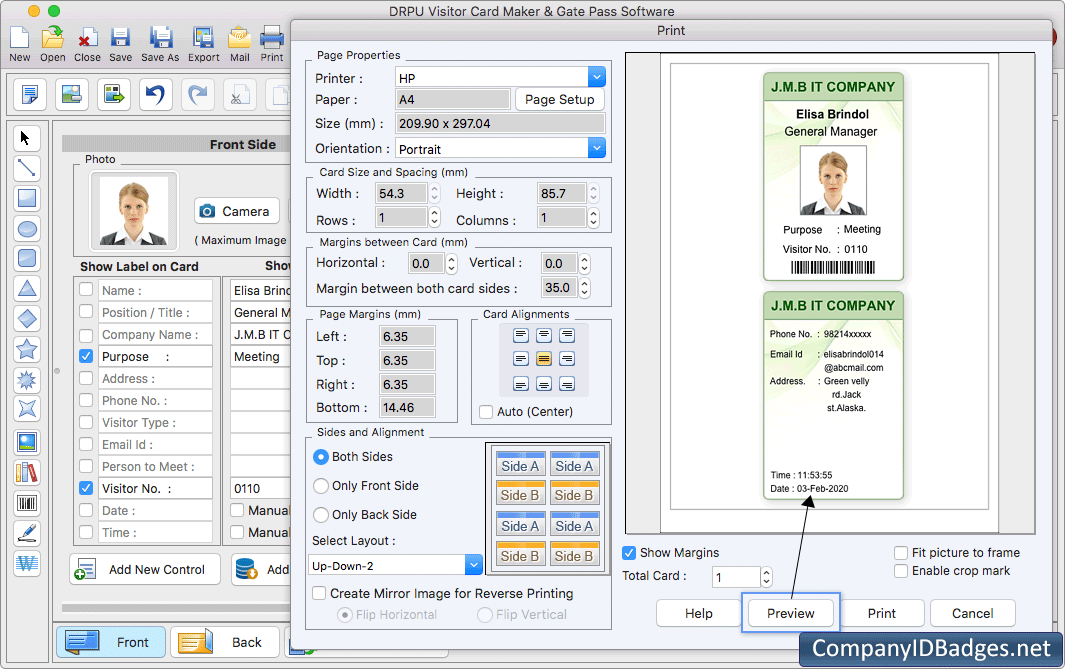Click the Camera button
Screen dimensions: 1065x669
[236, 211]
